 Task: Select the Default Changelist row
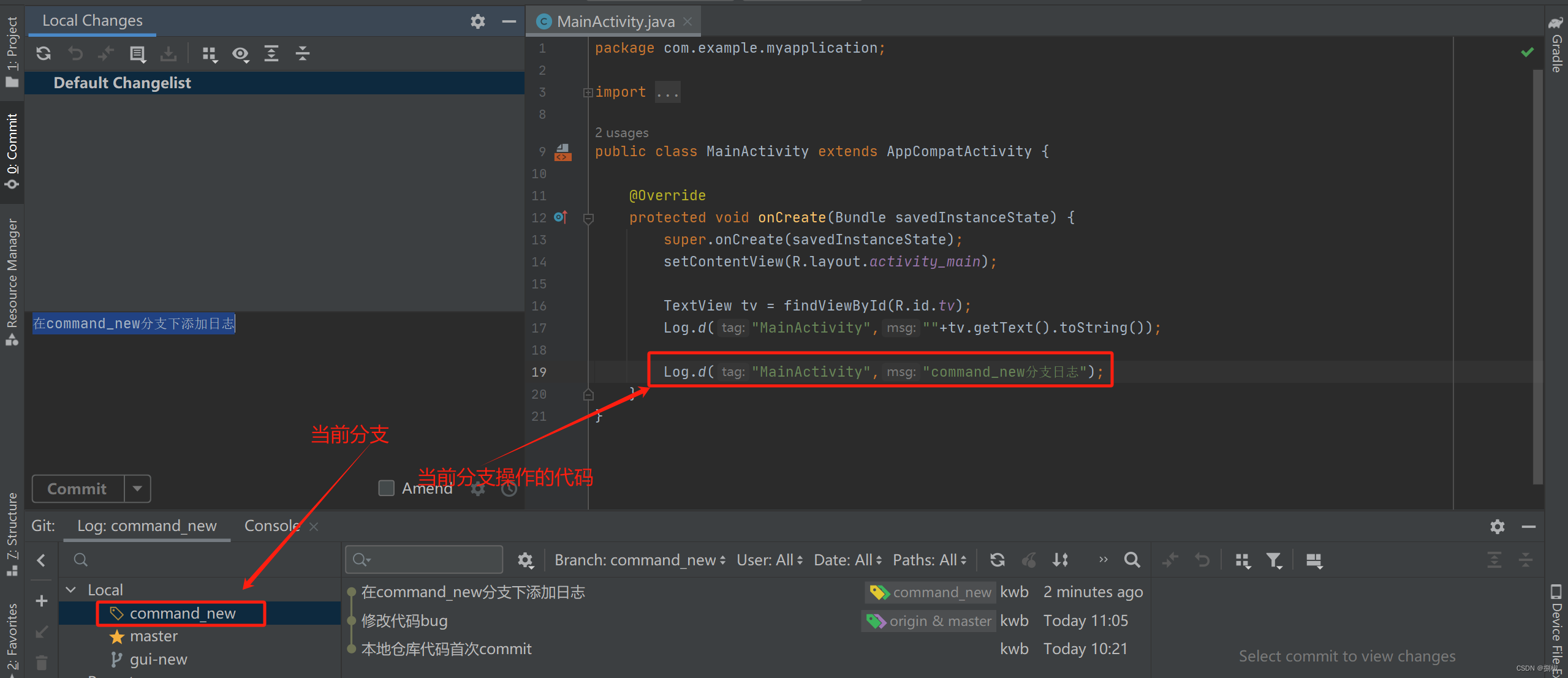click(275, 83)
